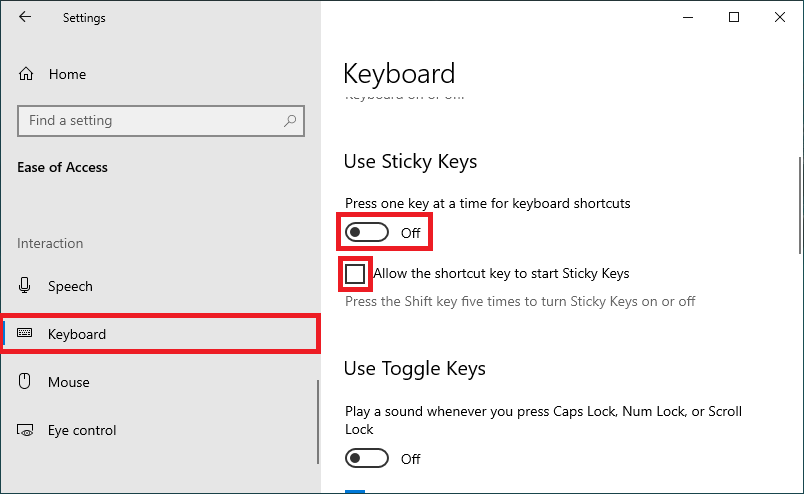804x494 pixels.
Task: Click the mouse icon in the sidebar
Action: coord(26,382)
